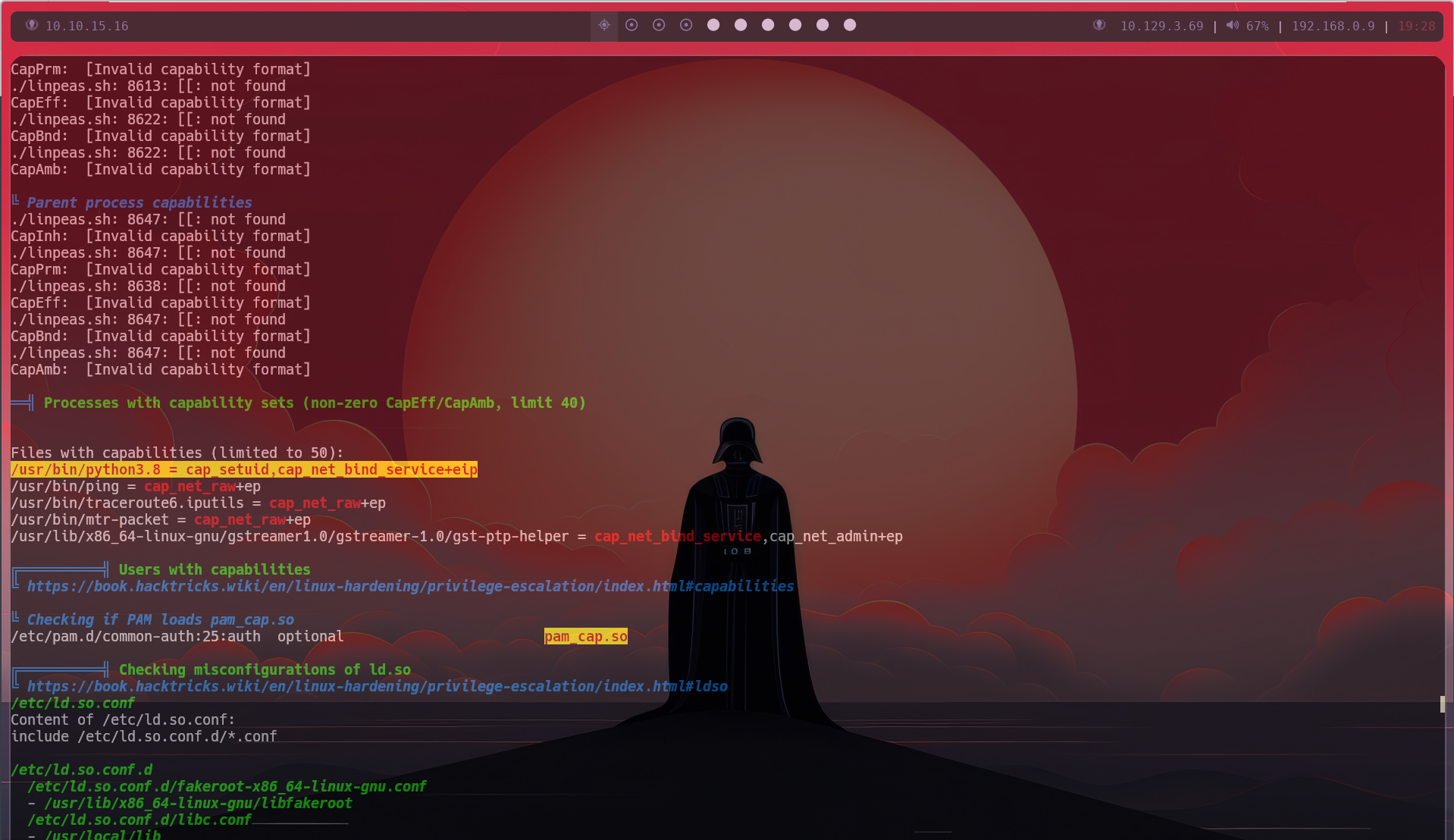Switch to the fourth workspace icon
This screenshot has height=840, width=1454.
686,25
